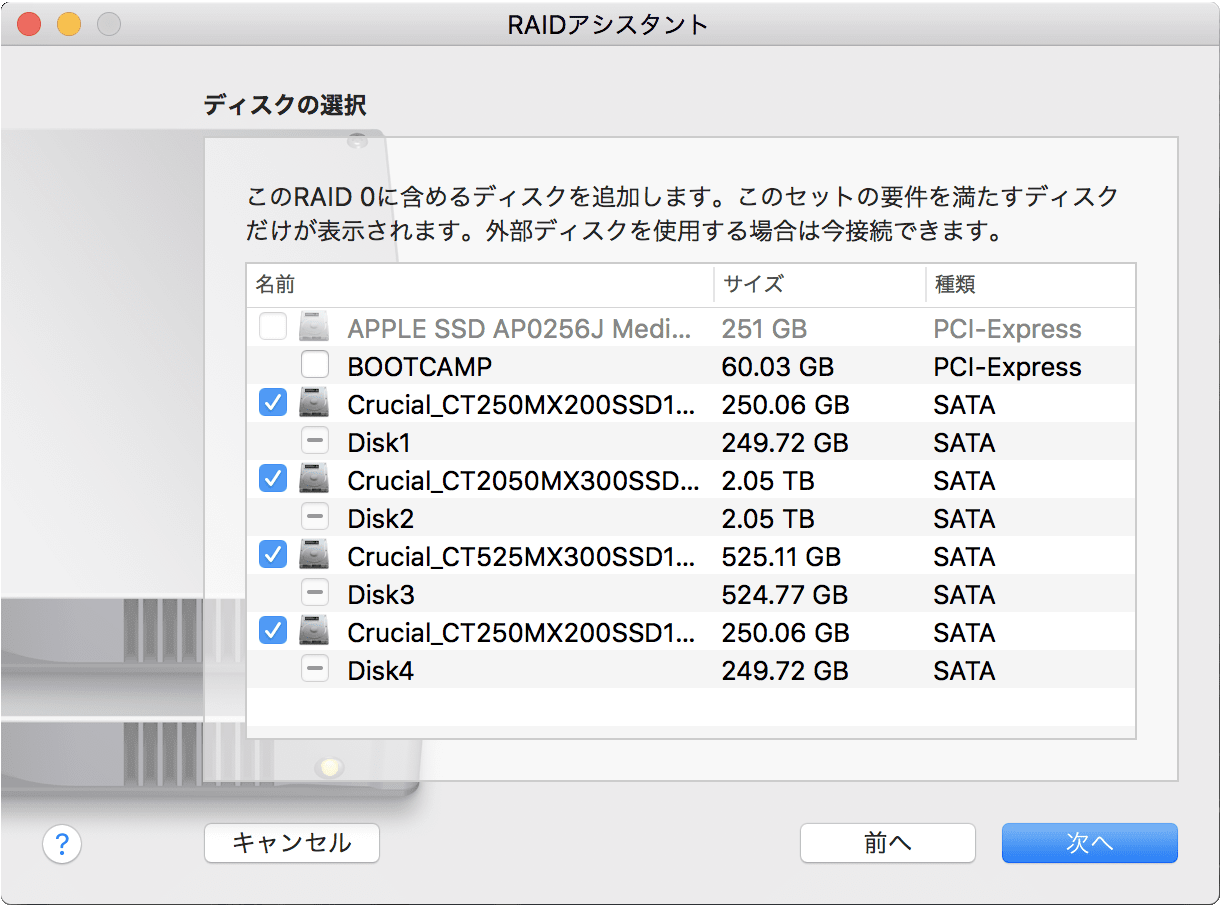Select the Disk4 row name
The width and height of the screenshot is (1221, 905).
pos(381,671)
